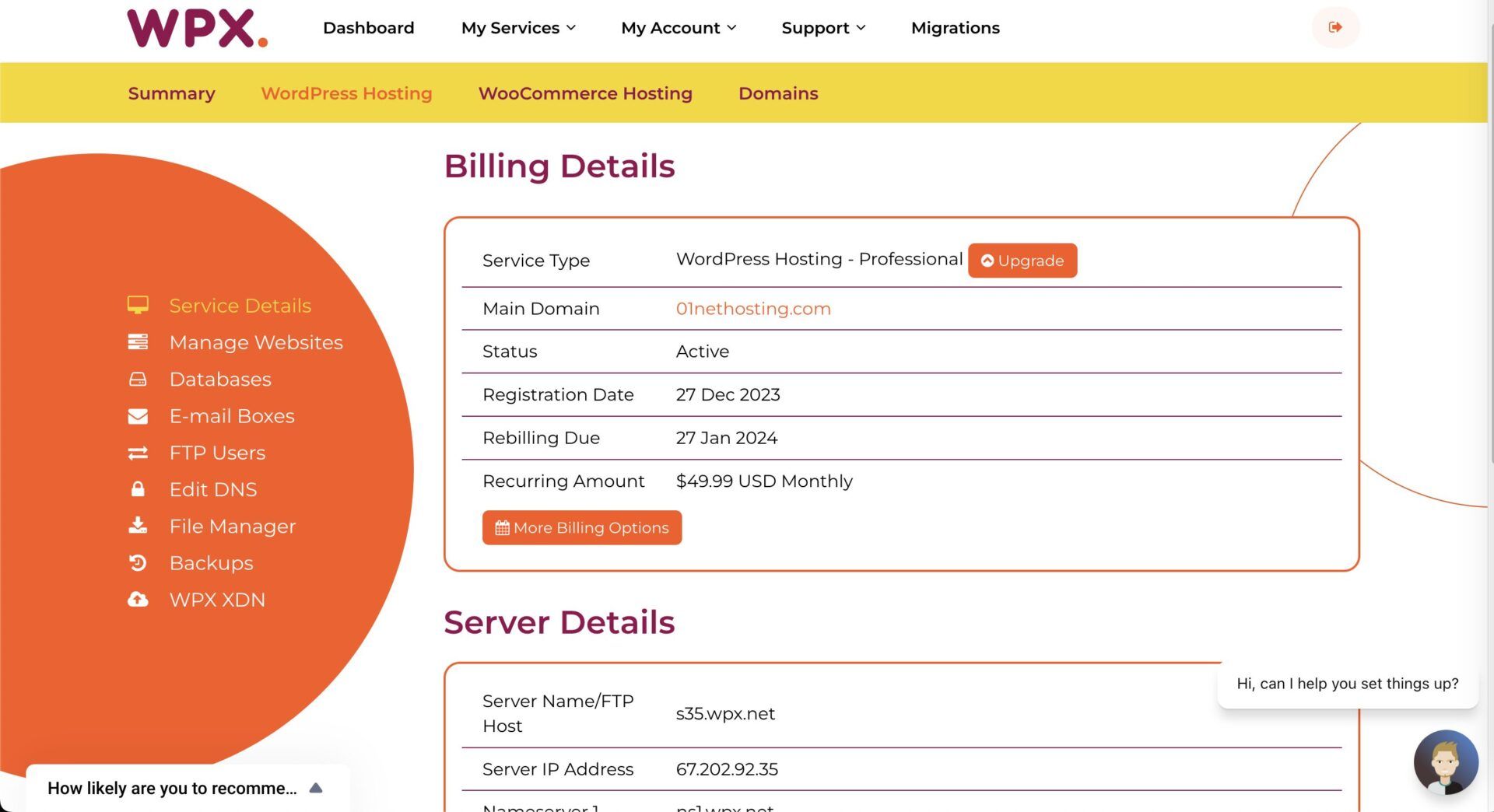The width and height of the screenshot is (1494, 812).
Task: Click the Upgrade button
Action: pos(1022,261)
